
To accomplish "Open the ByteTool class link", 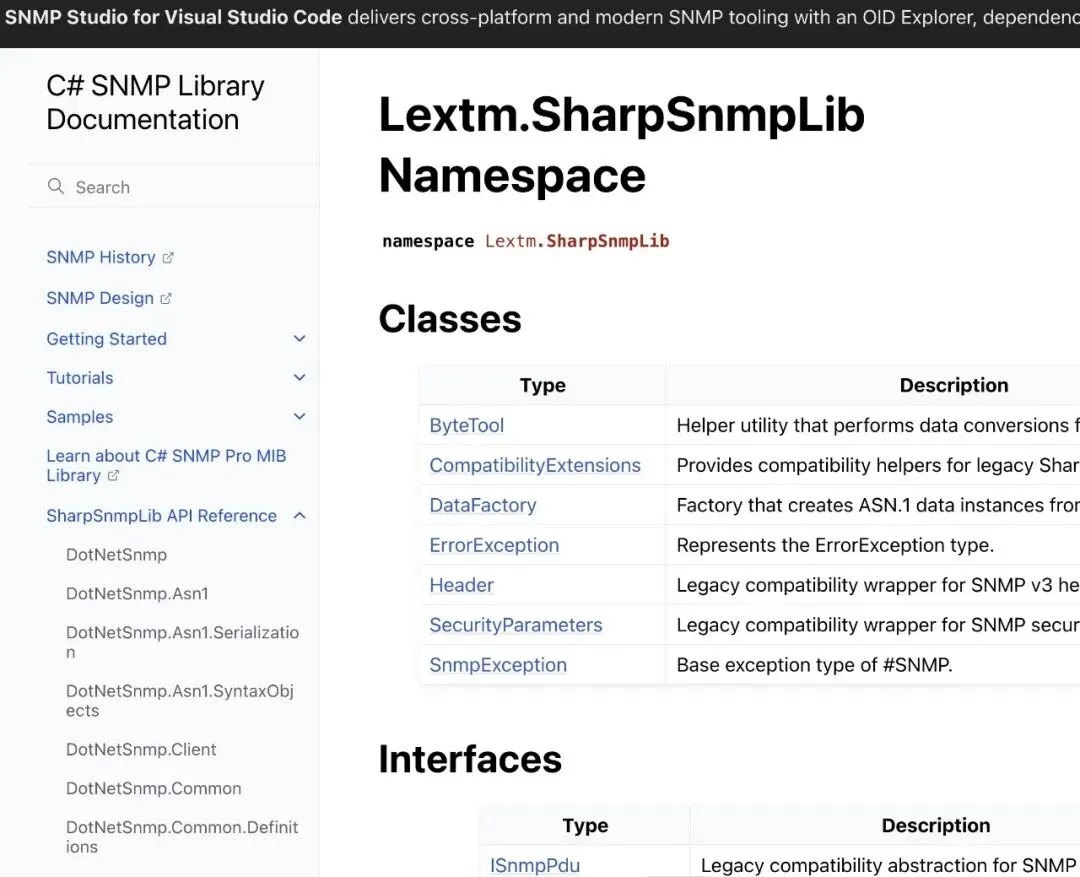I will (x=467, y=425).
